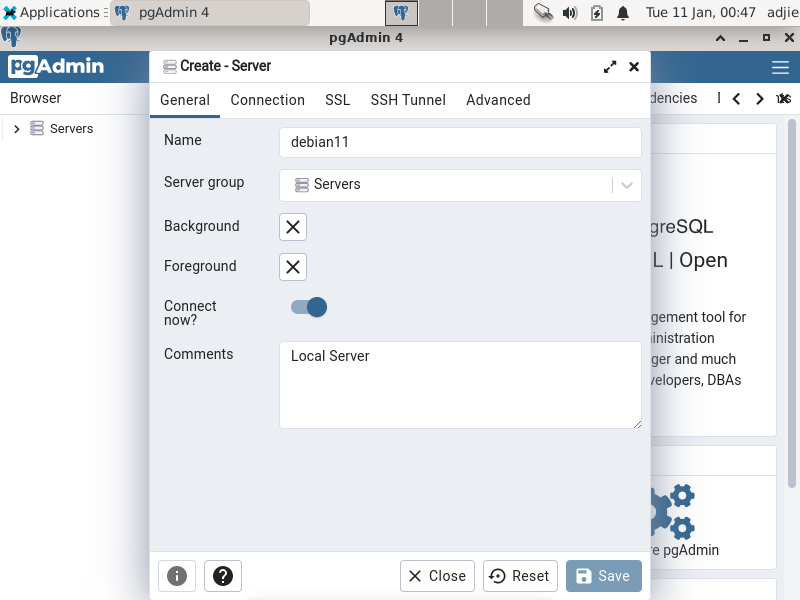Open the volume control tray icon
Screen dimensions: 800x600
point(570,12)
